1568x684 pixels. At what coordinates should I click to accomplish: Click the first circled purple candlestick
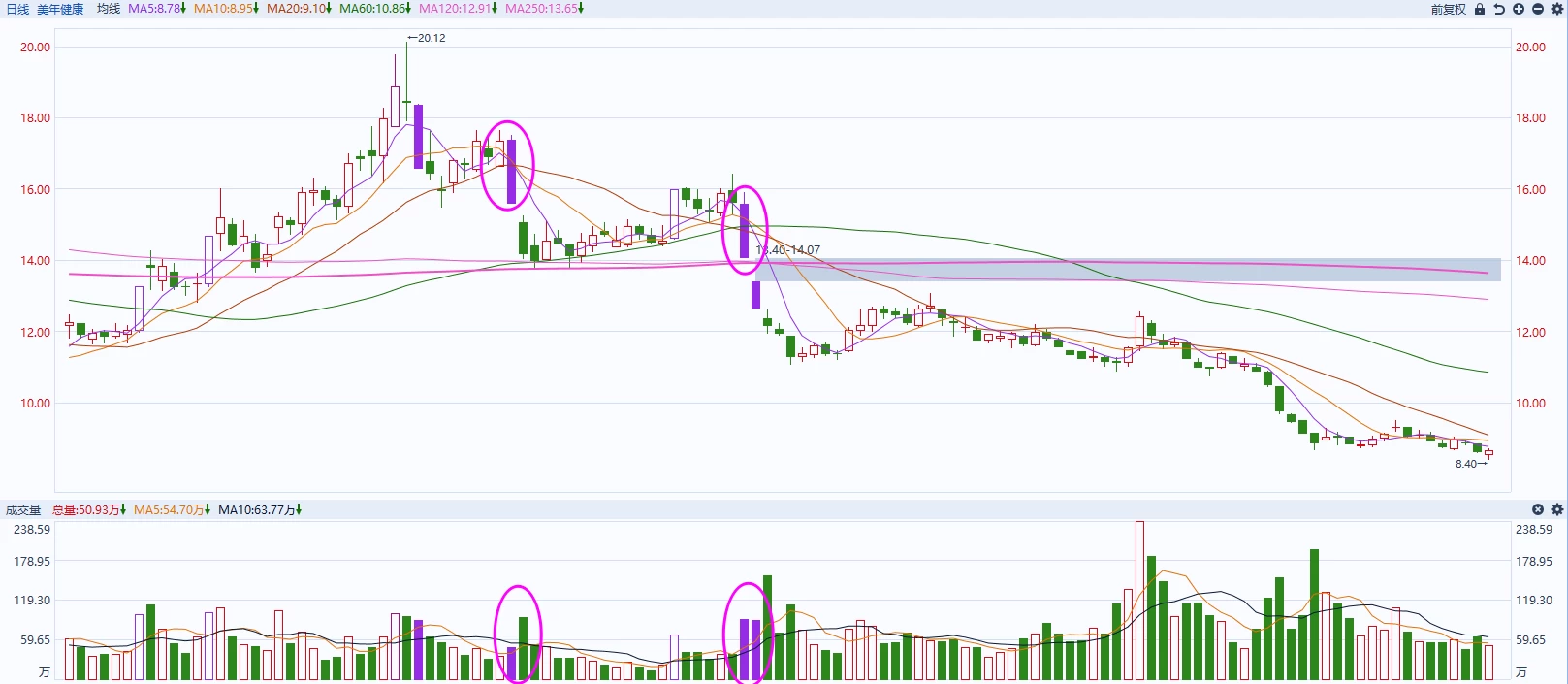tap(511, 171)
